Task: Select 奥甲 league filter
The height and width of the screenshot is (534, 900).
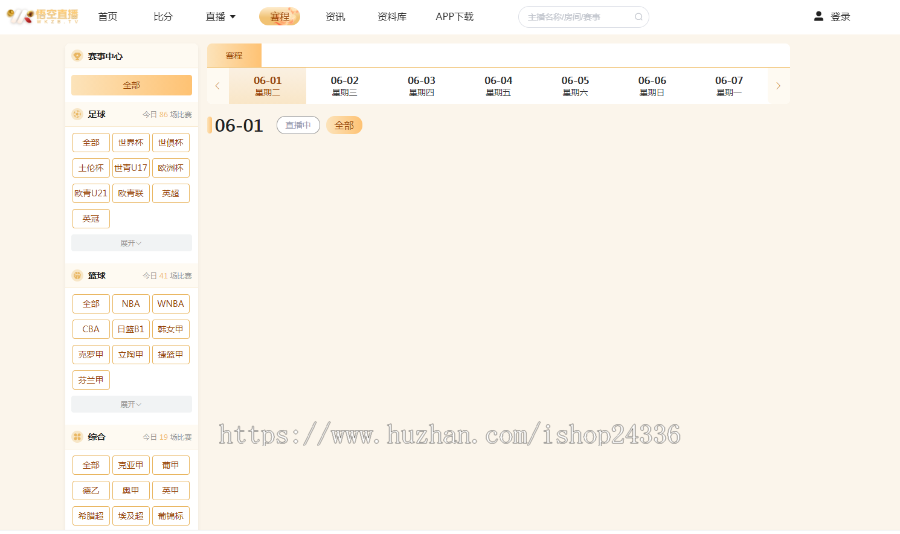Action: (131, 490)
